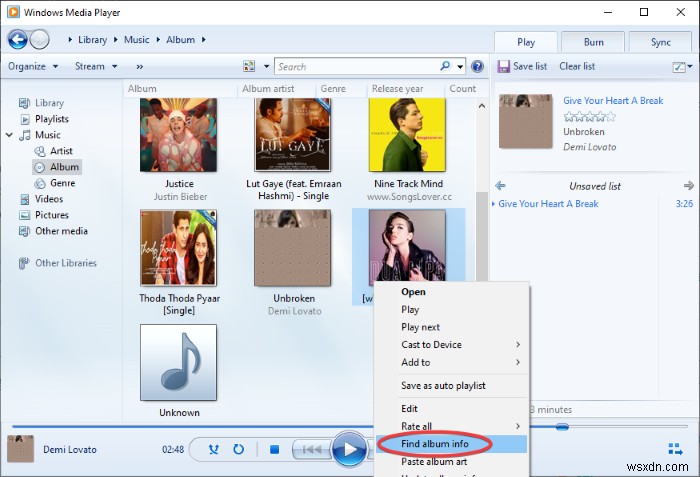
Task: Toggle the repeat playback icon
Action: pyautogui.click(x=239, y=449)
